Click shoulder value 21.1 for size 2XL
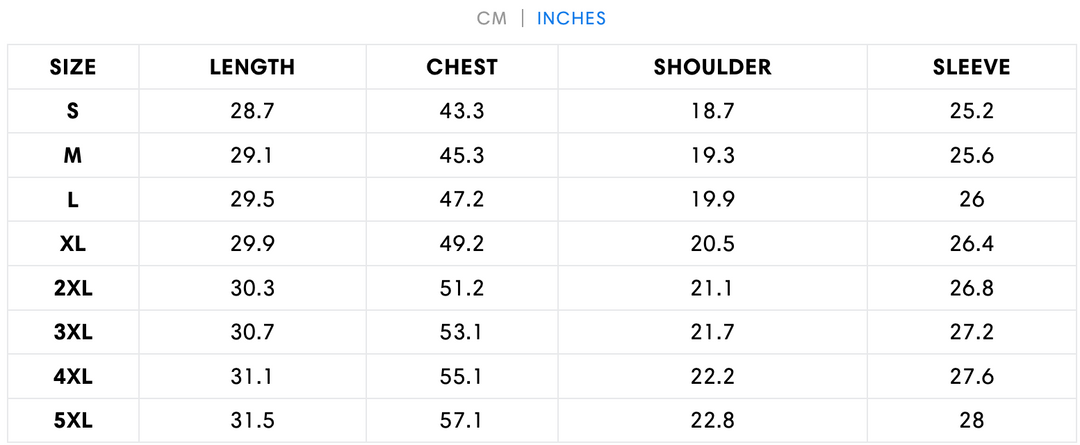 tap(712, 288)
